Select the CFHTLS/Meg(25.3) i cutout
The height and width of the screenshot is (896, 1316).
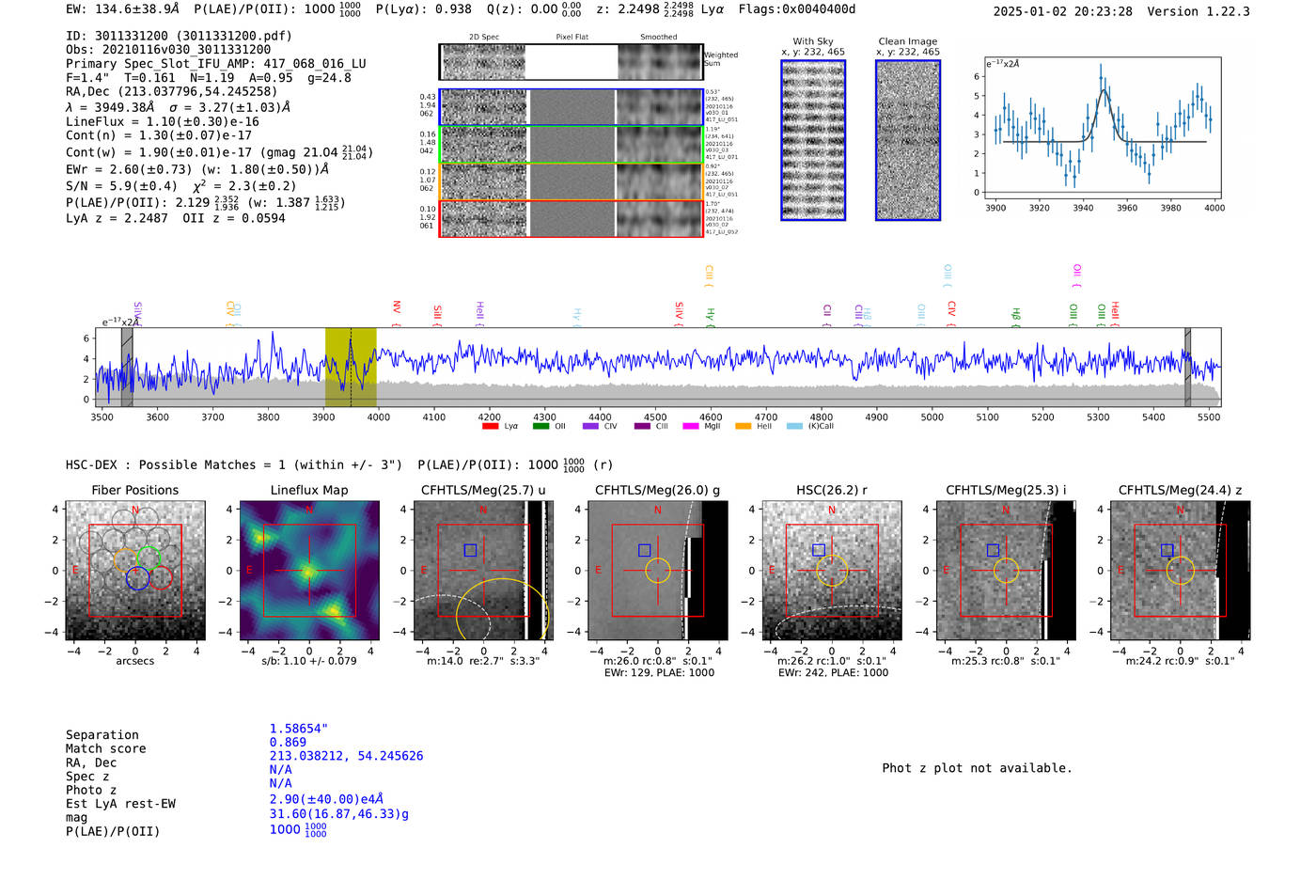click(x=1006, y=571)
